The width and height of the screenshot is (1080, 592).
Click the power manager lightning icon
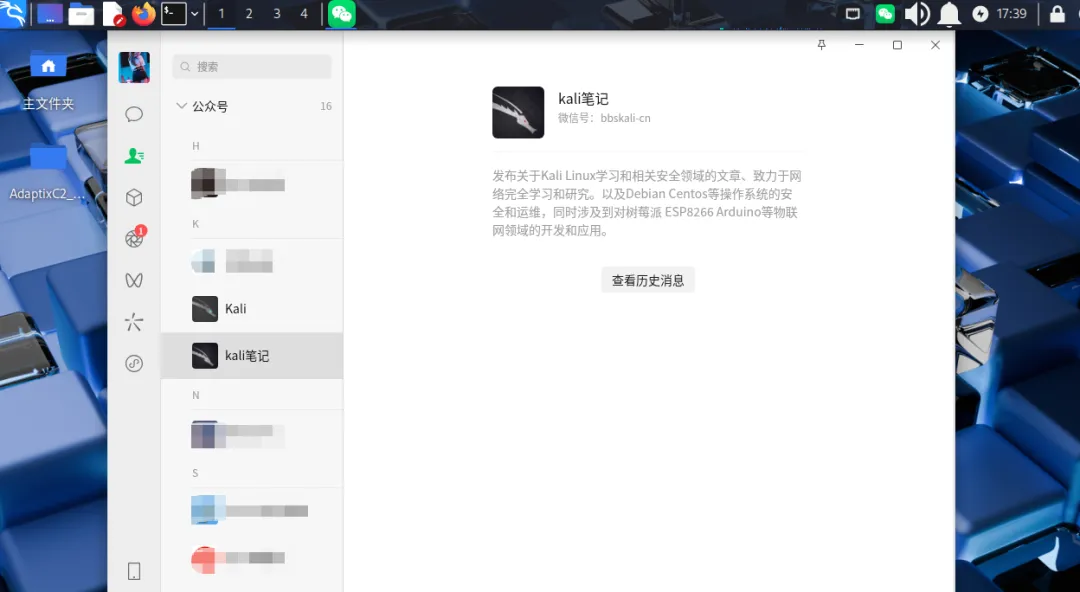(980, 14)
